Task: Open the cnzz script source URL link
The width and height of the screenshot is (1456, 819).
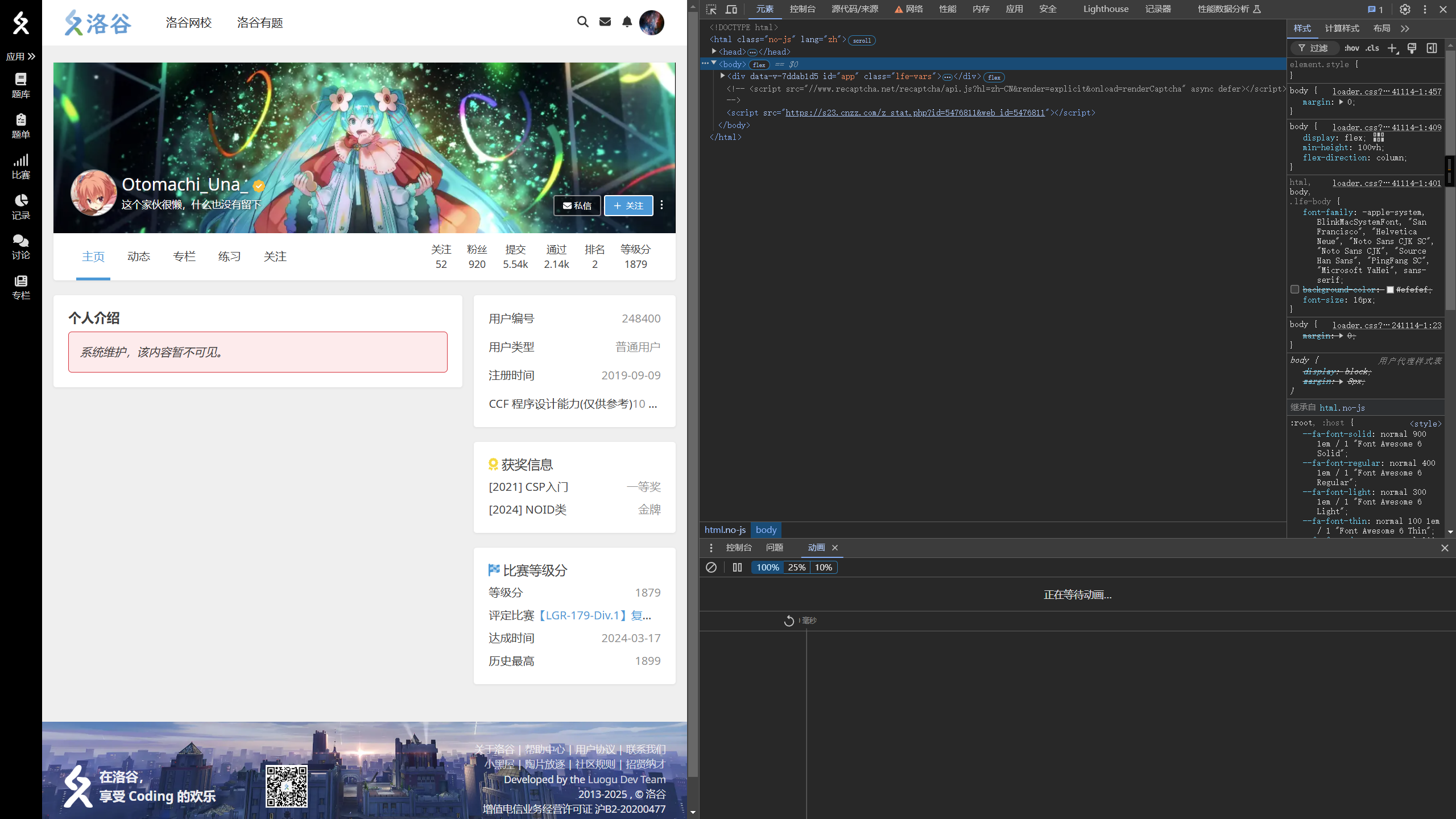Action: 915,113
